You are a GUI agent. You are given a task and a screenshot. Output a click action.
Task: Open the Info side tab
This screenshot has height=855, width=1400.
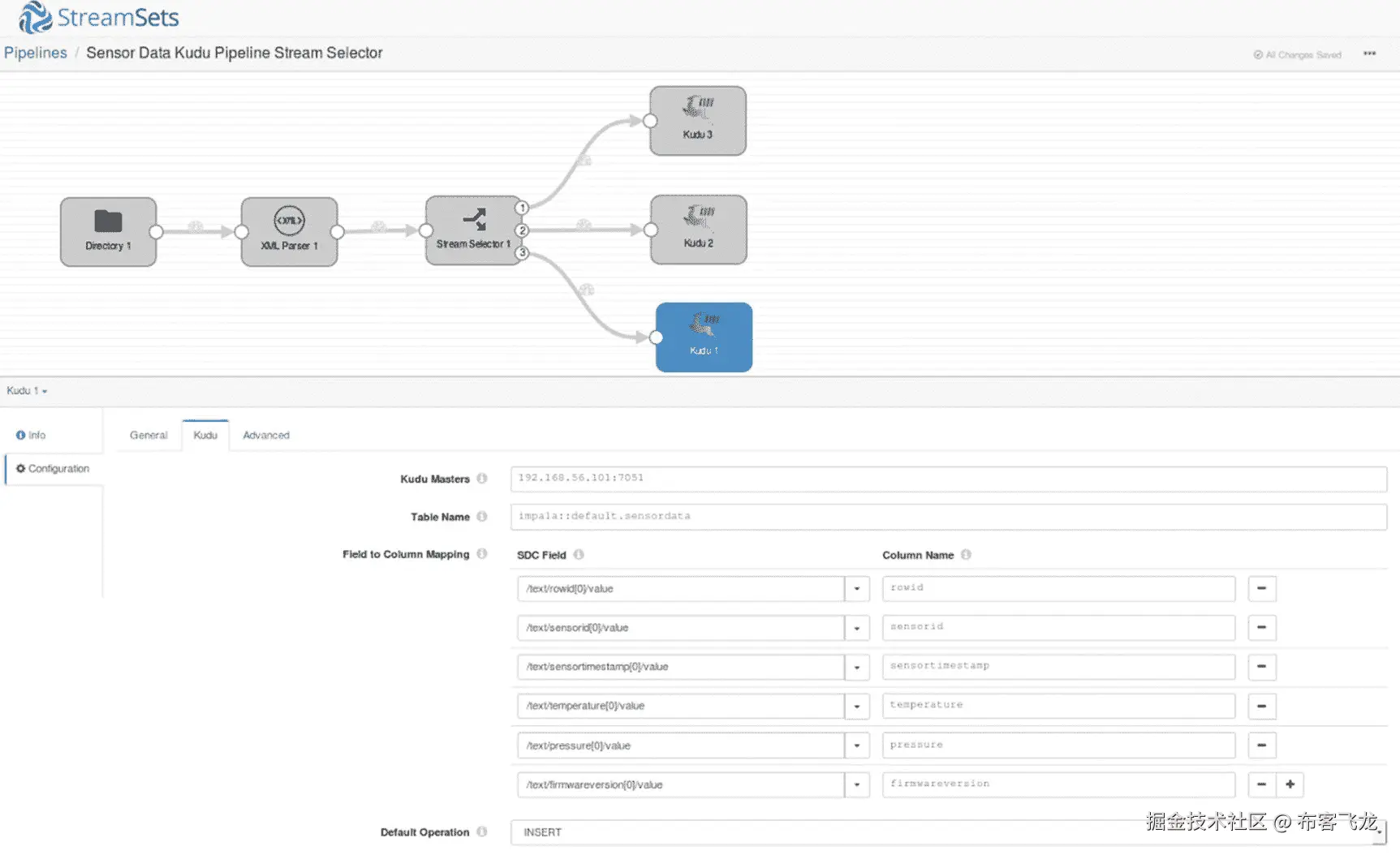32,436
